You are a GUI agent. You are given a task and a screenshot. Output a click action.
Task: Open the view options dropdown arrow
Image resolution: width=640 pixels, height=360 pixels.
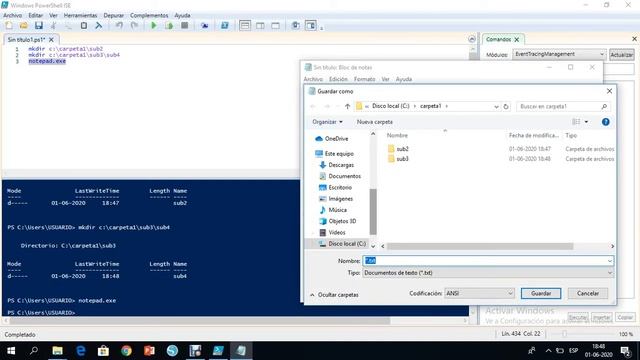point(587,122)
